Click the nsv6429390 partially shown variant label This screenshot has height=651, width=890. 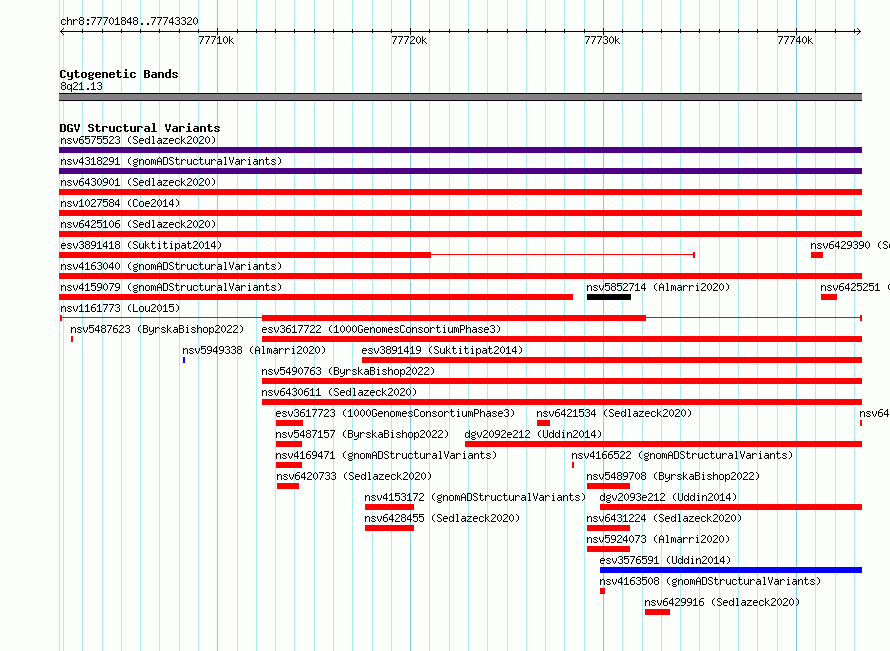click(x=850, y=245)
